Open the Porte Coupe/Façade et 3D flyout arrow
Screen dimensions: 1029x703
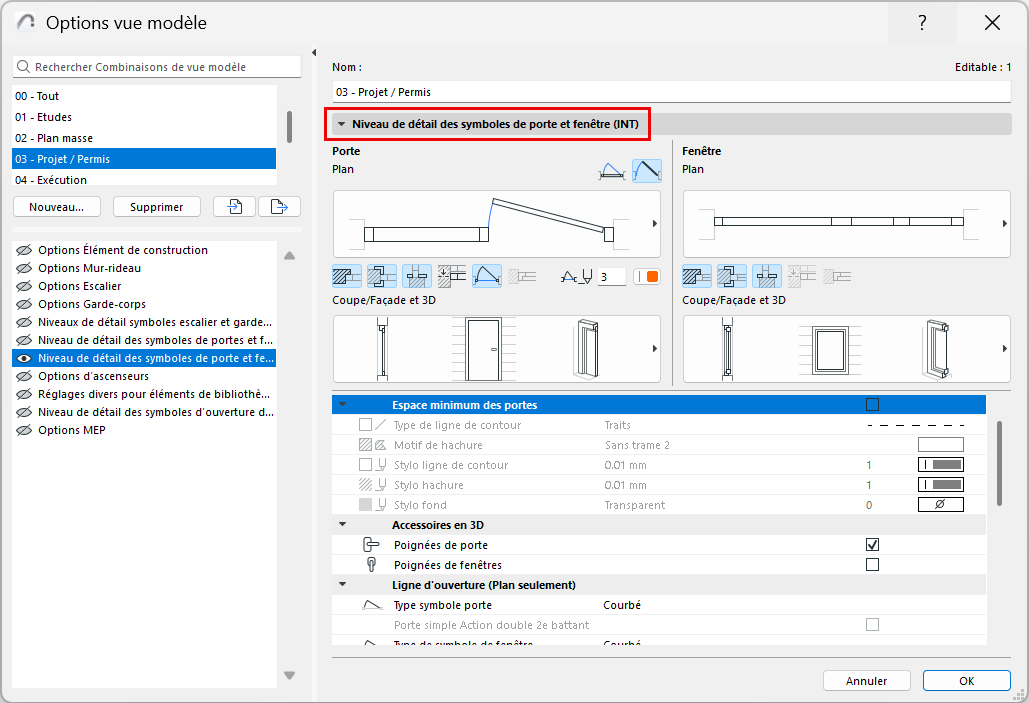(x=654, y=349)
